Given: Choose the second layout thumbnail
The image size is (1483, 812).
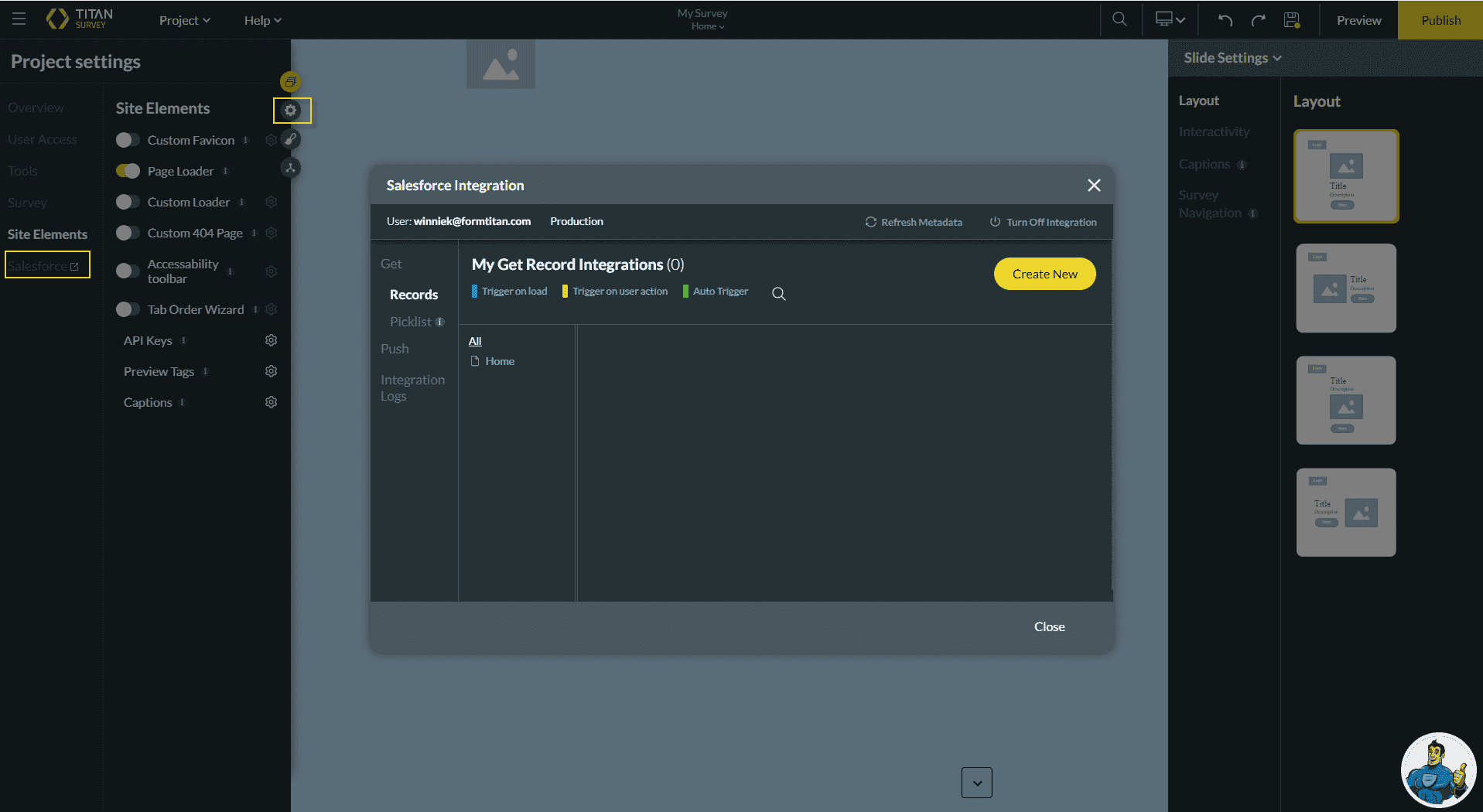Looking at the screenshot, I should (1346, 288).
